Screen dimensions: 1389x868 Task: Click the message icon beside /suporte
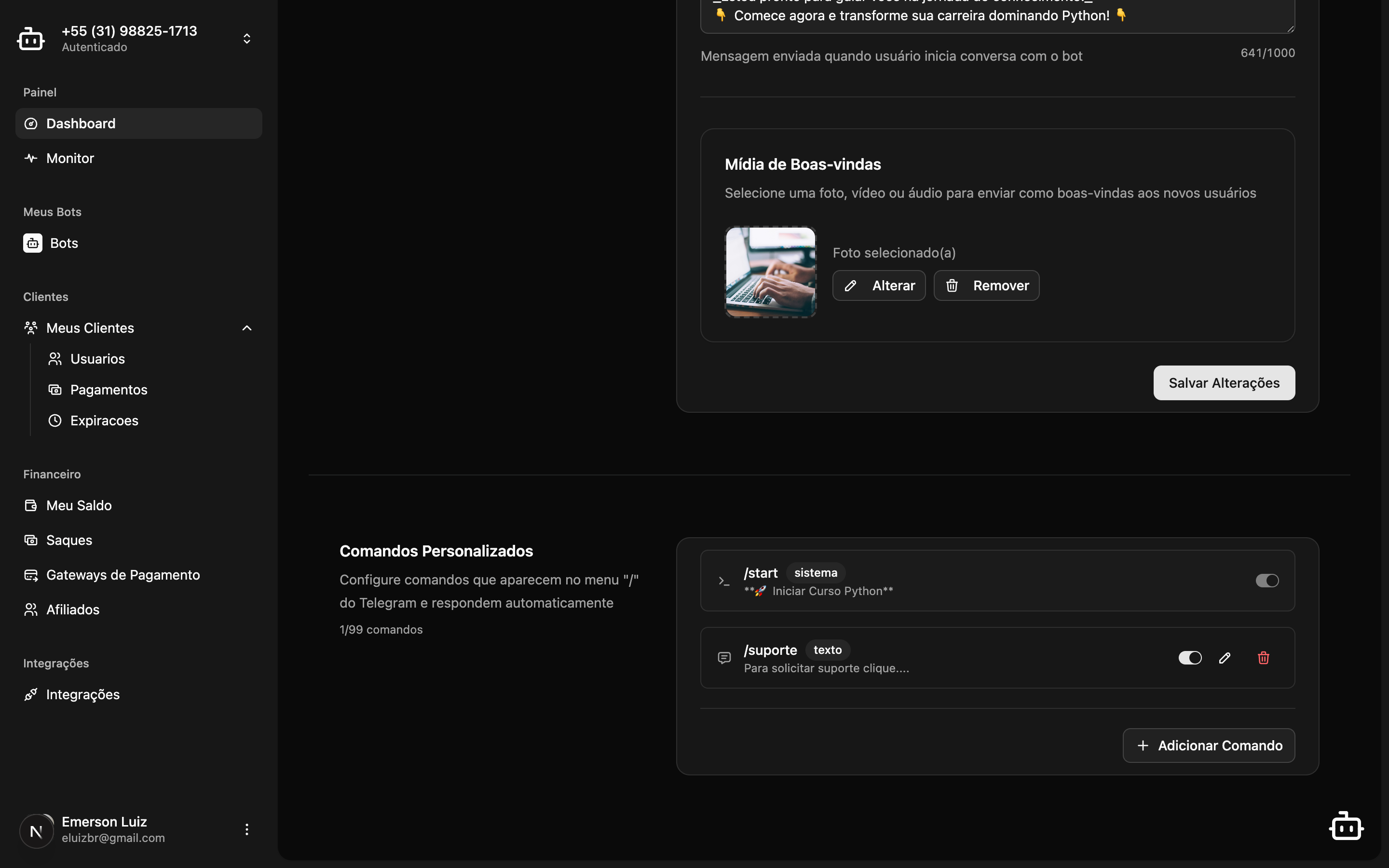click(x=724, y=658)
